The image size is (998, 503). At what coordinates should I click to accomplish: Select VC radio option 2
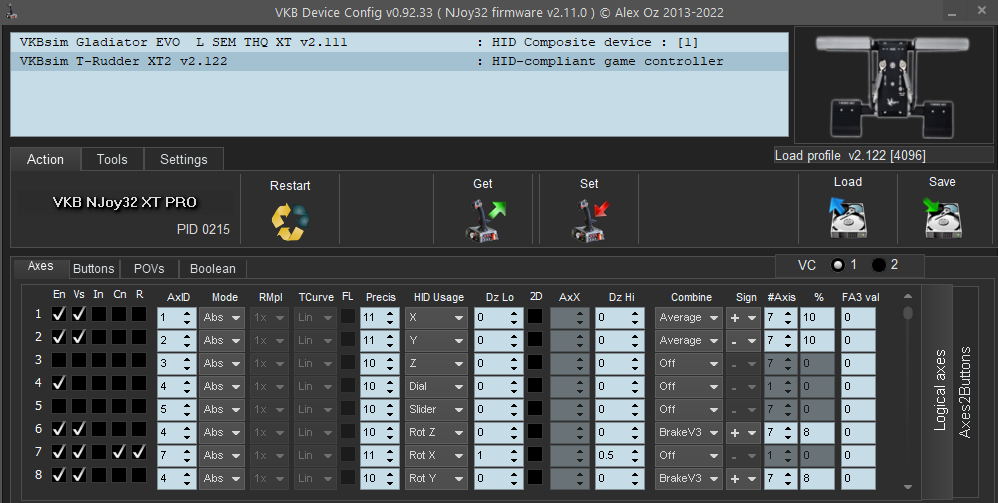[x=878, y=265]
